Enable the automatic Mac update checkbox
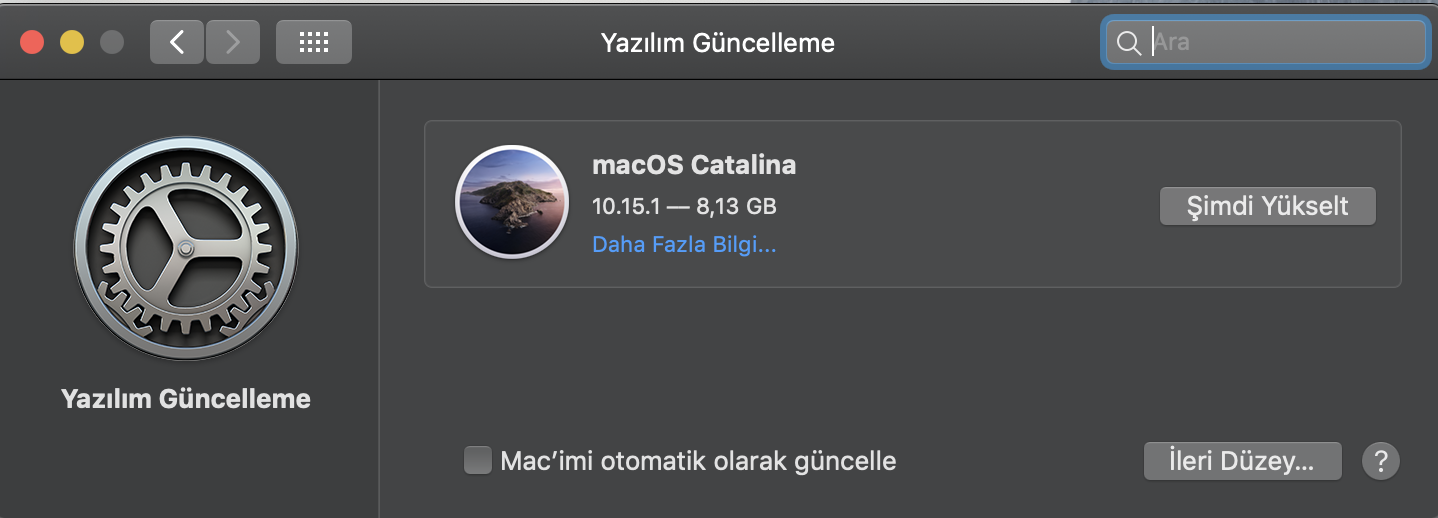The image size is (1438, 518). [x=478, y=460]
